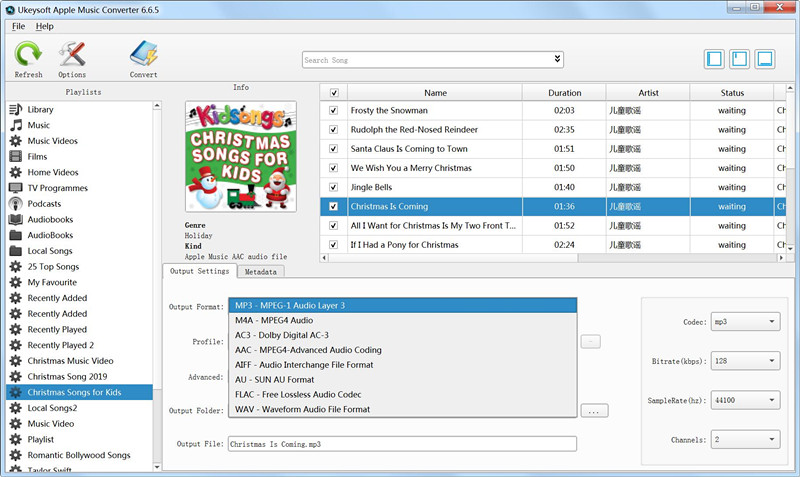Viewport: 800px width, 477px height.
Task: Open the Options tools icon
Action: [72, 54]
